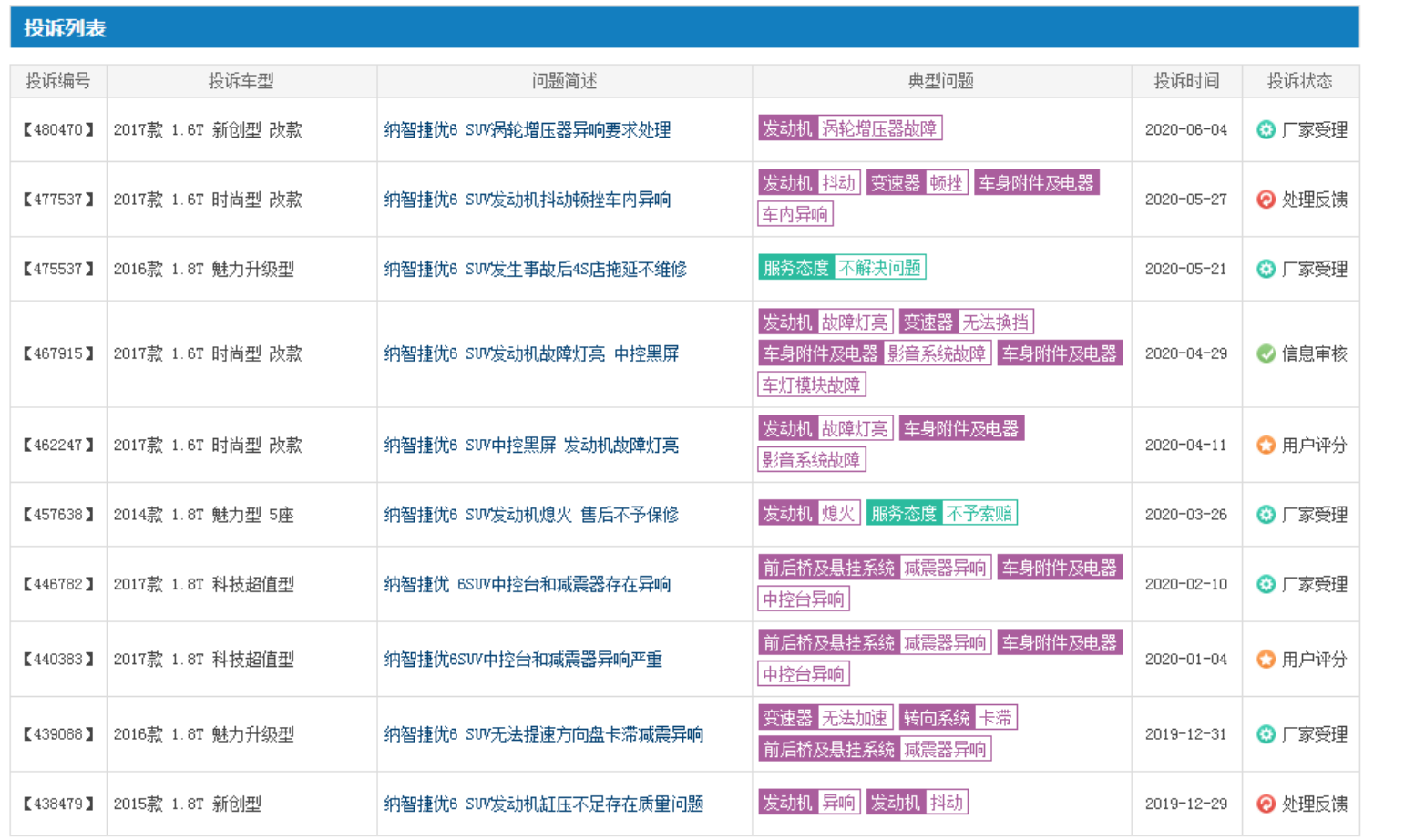Screen dimensions: 1425x840
Task: Click the green checkmark 信息审核 icon
Action: [x=1266, y=353]
